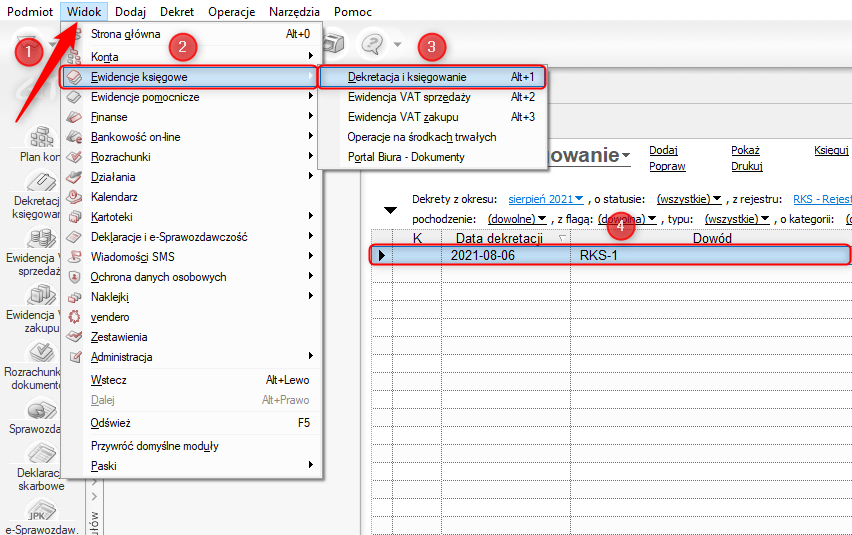Click Wstecz menu entry

(x=191, y=380)
